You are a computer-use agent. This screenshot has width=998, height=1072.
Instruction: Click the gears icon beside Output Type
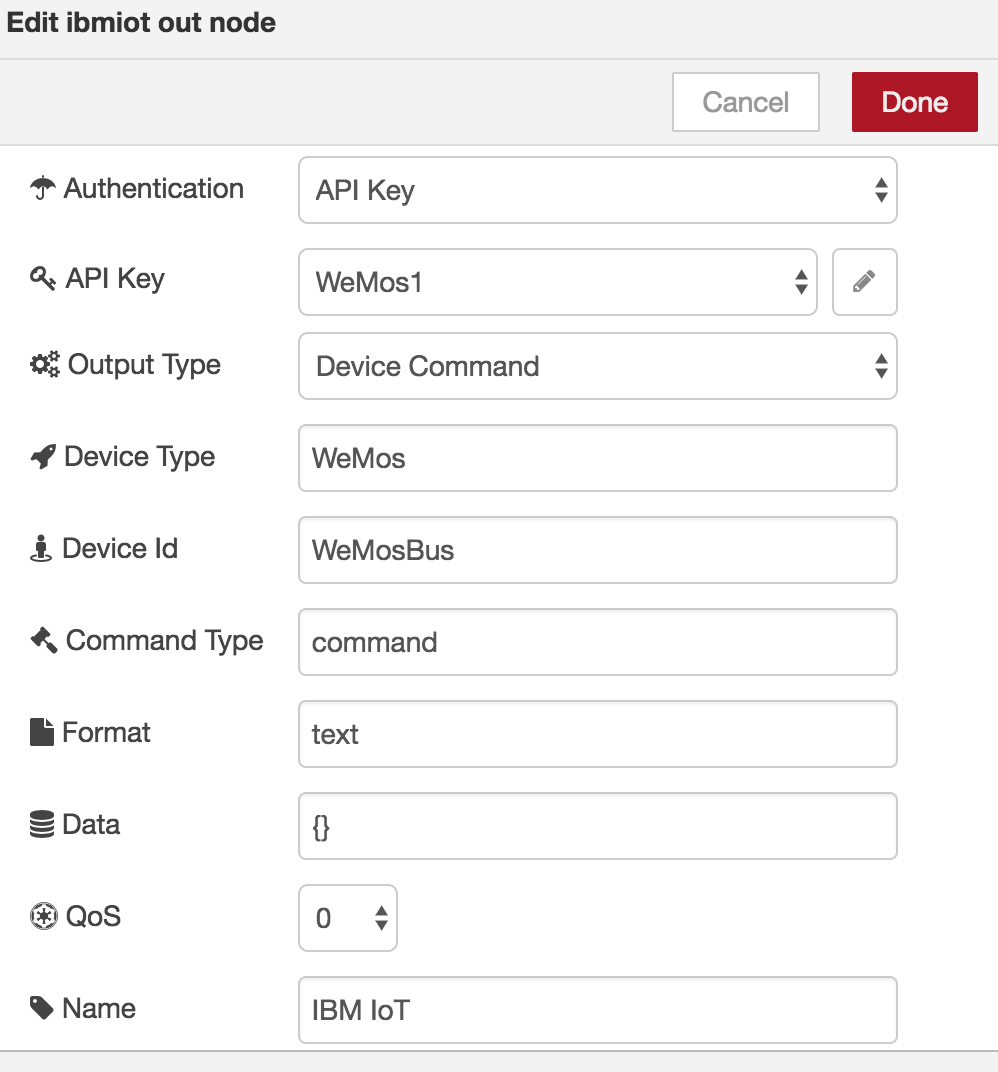pyautogui.click(x=45, y=365)
